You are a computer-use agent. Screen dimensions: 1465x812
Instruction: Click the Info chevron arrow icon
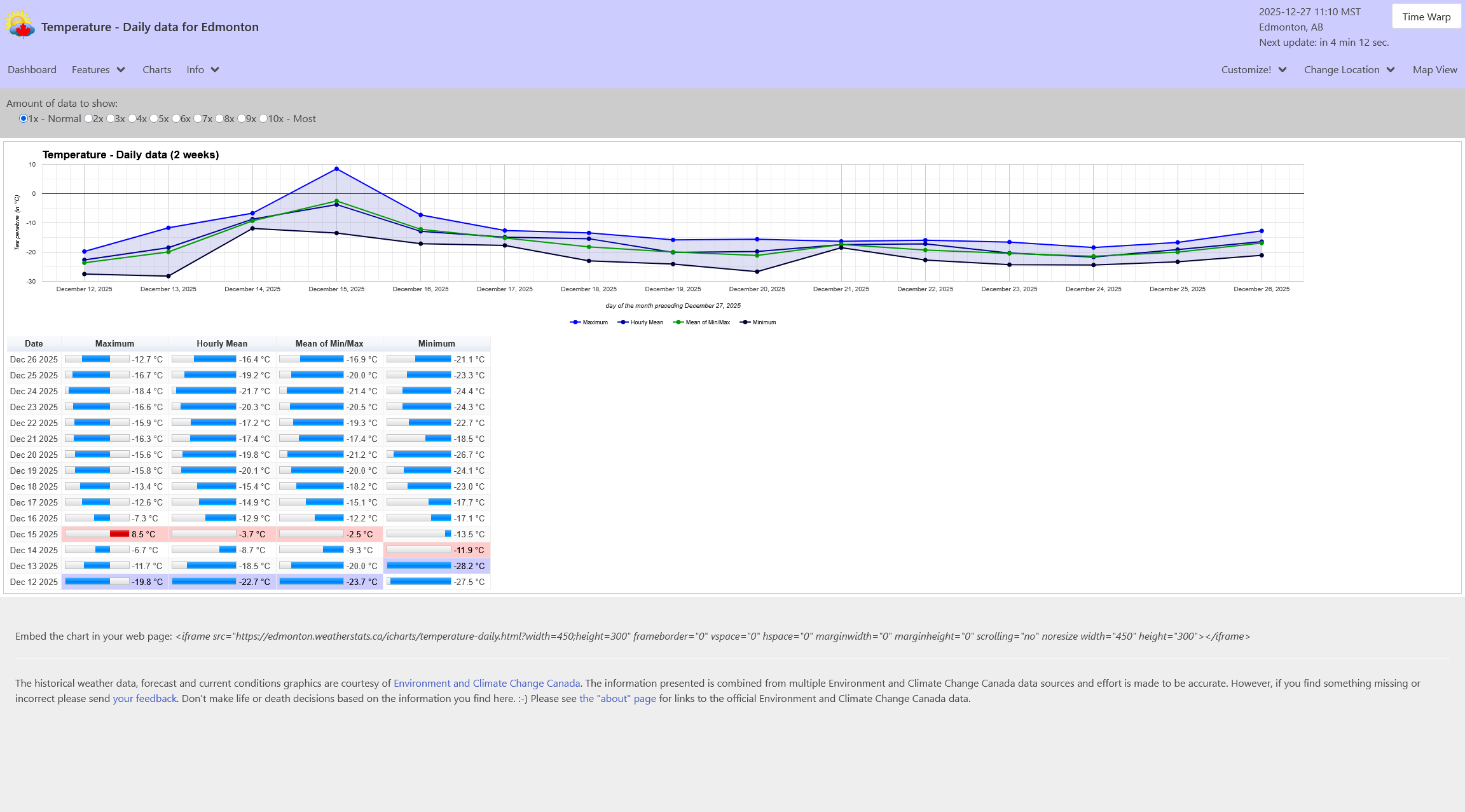(215, 70)
